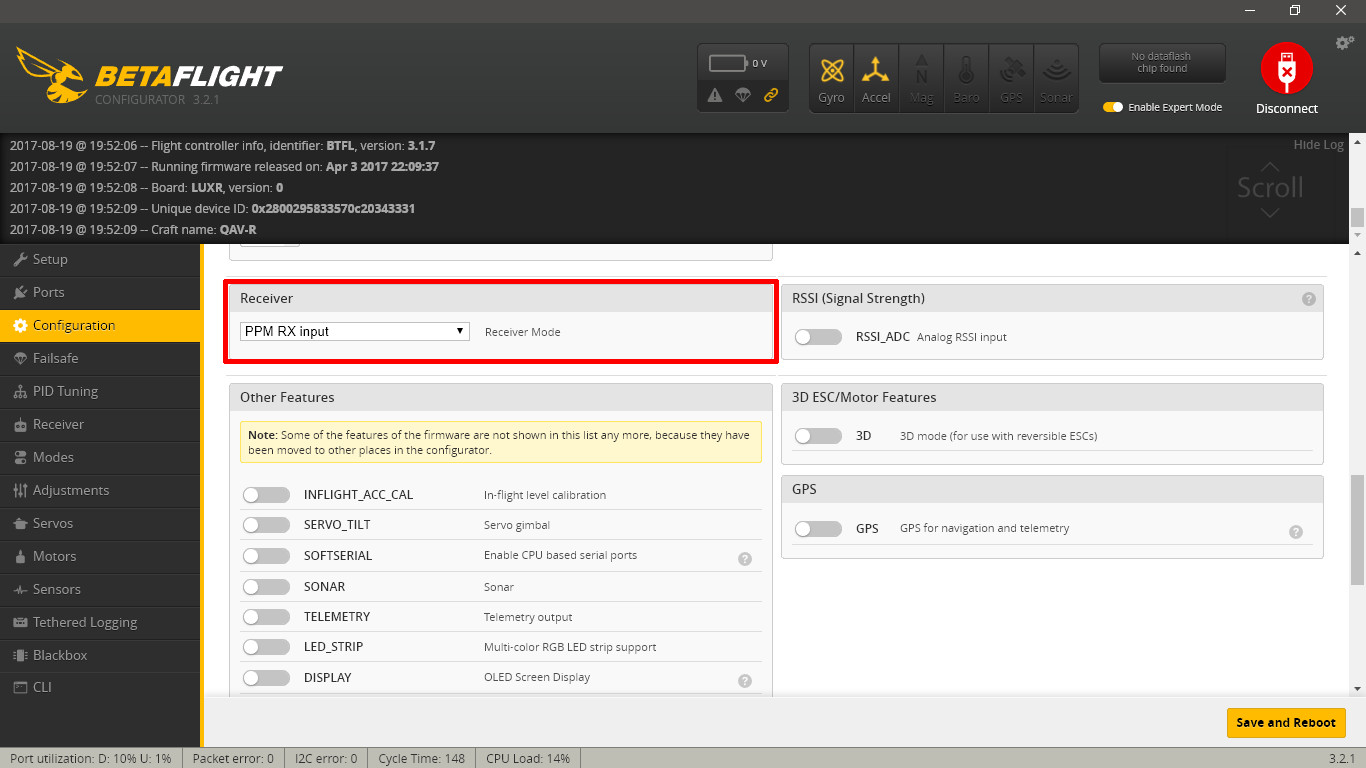This screenshot has width=1366, height=768.
Task: Toggle Enable Expert Mode switch
Action: (x=1113, y=107)
